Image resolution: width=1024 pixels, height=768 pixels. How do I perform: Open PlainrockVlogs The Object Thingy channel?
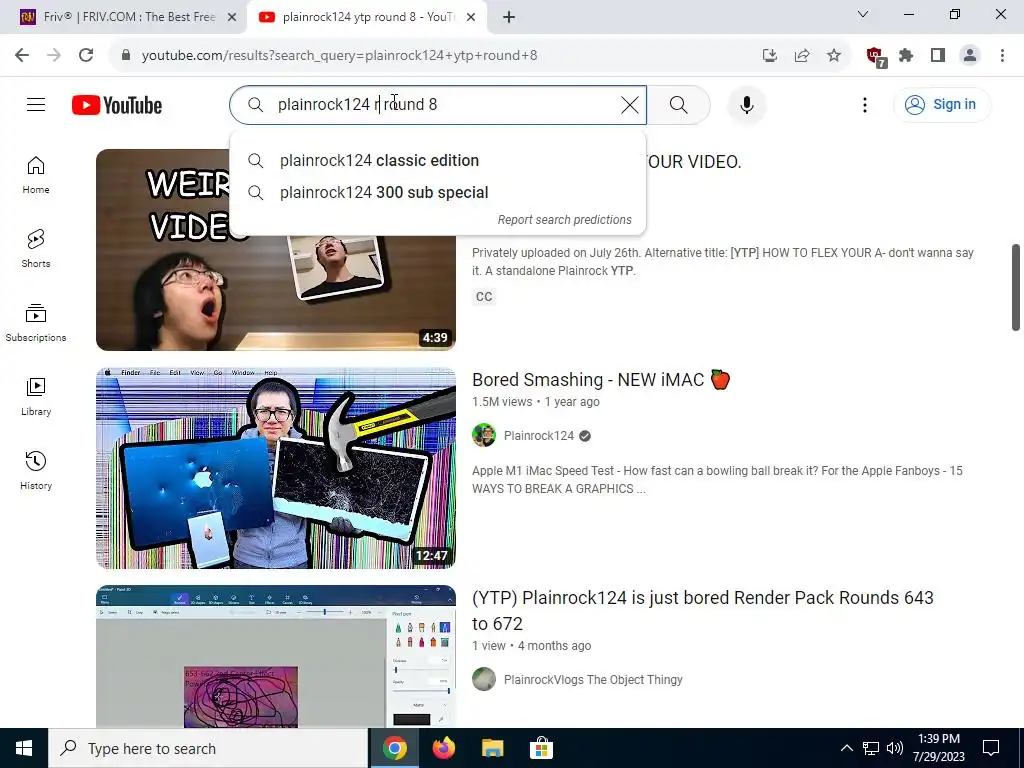point(593,680)
